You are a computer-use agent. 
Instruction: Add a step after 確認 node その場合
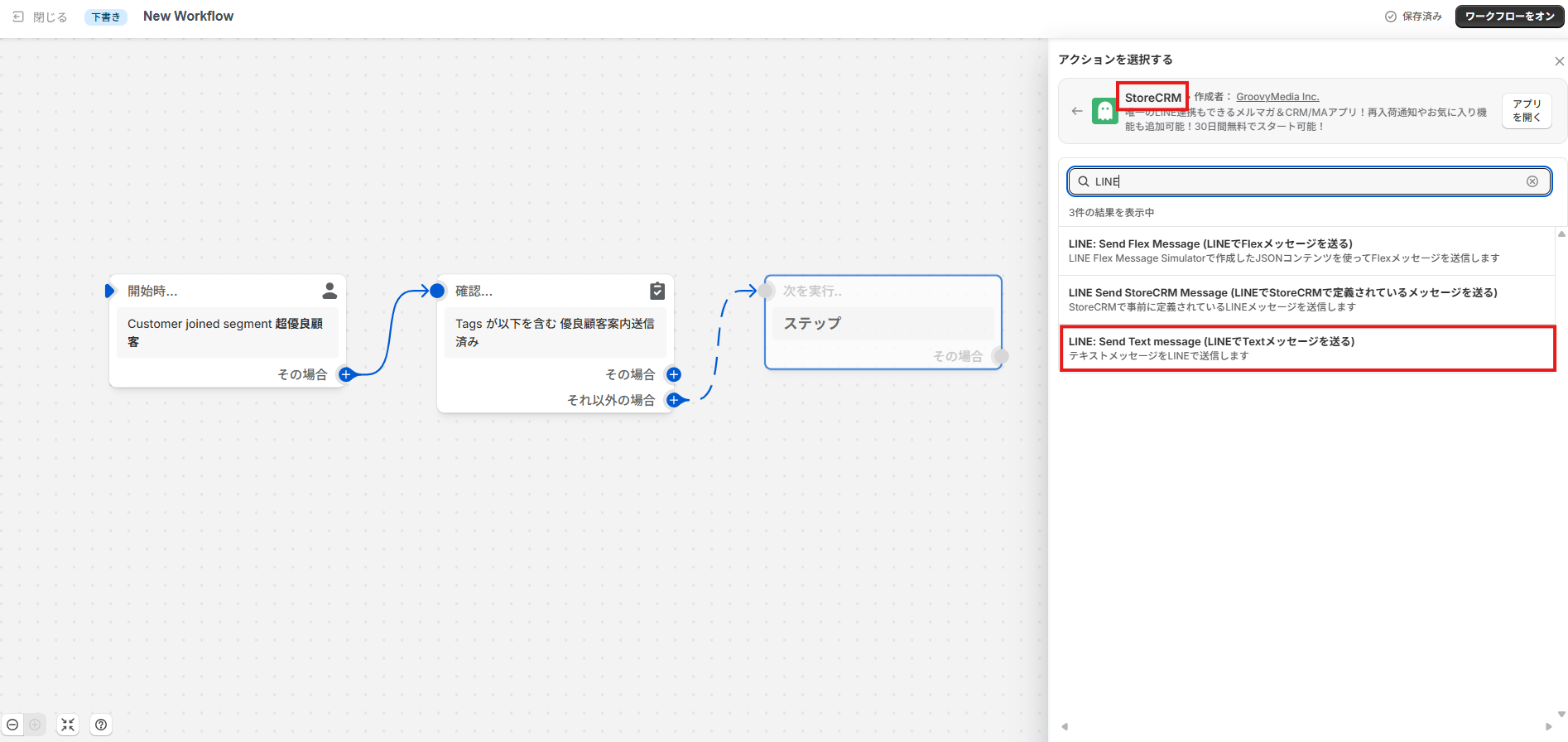[x=674, y=374]
